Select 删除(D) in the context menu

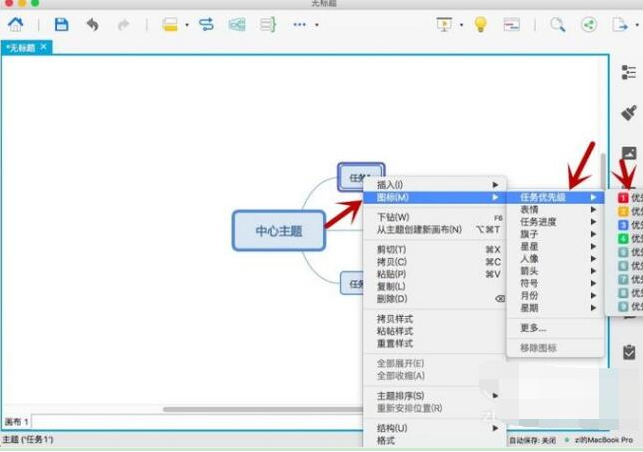click(x=435, y=299)
